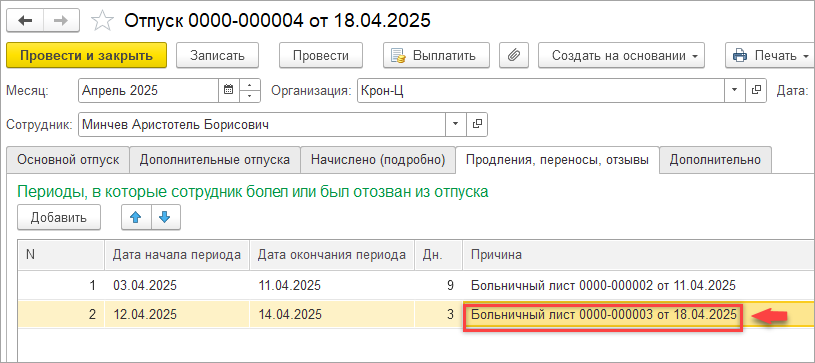Click Провести и закрыть button
This screenshot has width=815, height=363.
point(87,55)
